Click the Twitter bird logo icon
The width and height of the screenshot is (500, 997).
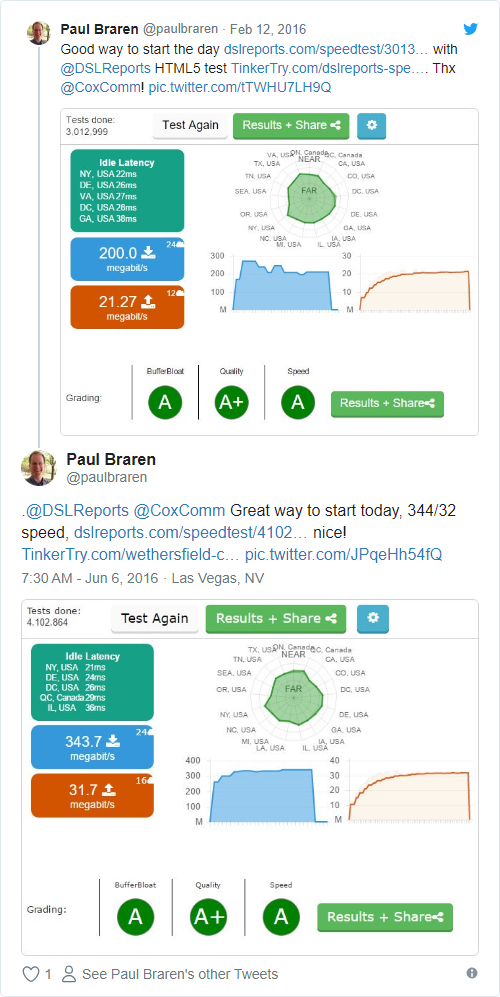point(470,29)
